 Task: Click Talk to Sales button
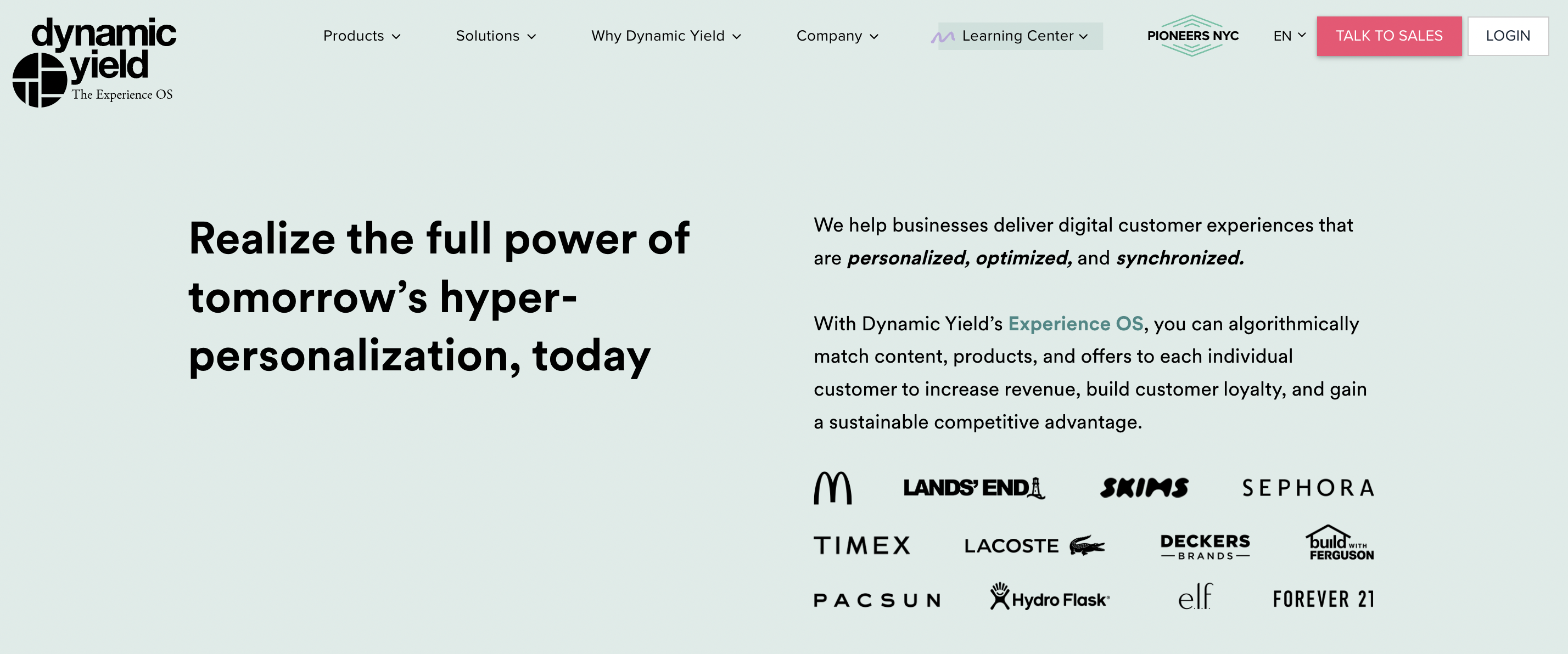1388,35
